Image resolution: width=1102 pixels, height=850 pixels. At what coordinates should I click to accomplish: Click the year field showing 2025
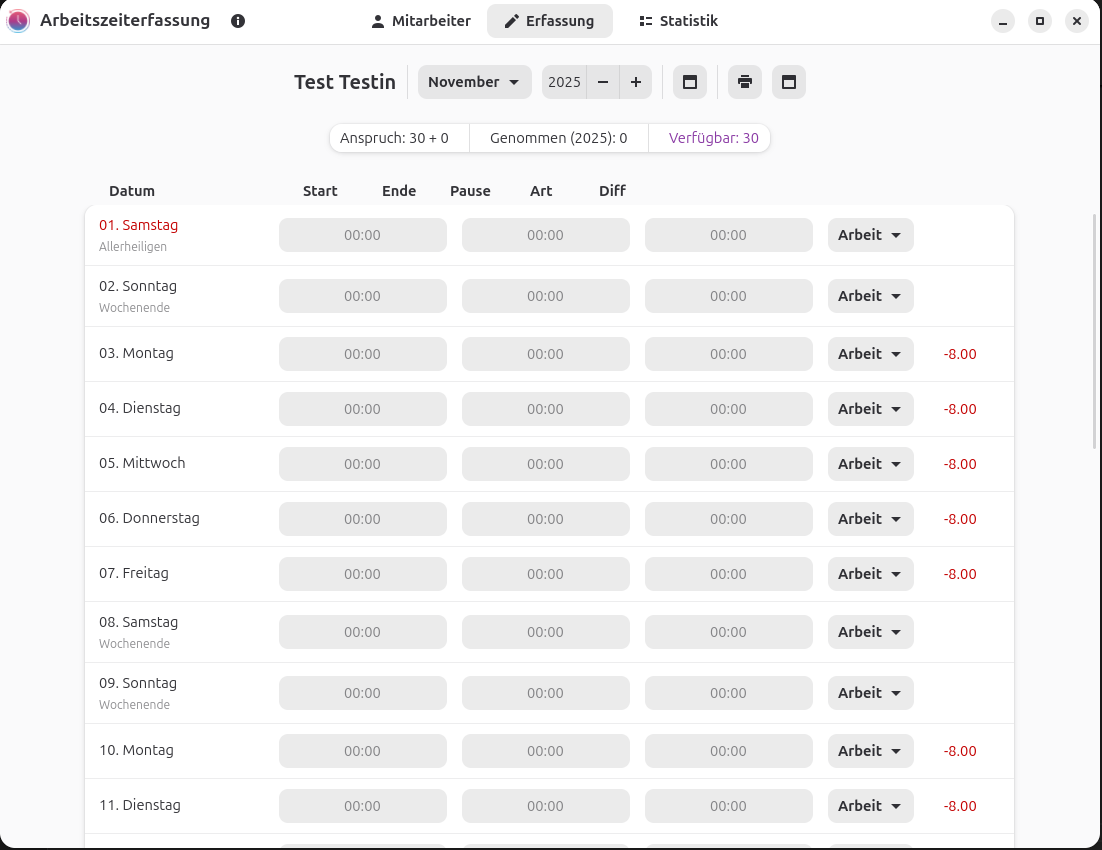pyautogui.click(x=564, y=82)
